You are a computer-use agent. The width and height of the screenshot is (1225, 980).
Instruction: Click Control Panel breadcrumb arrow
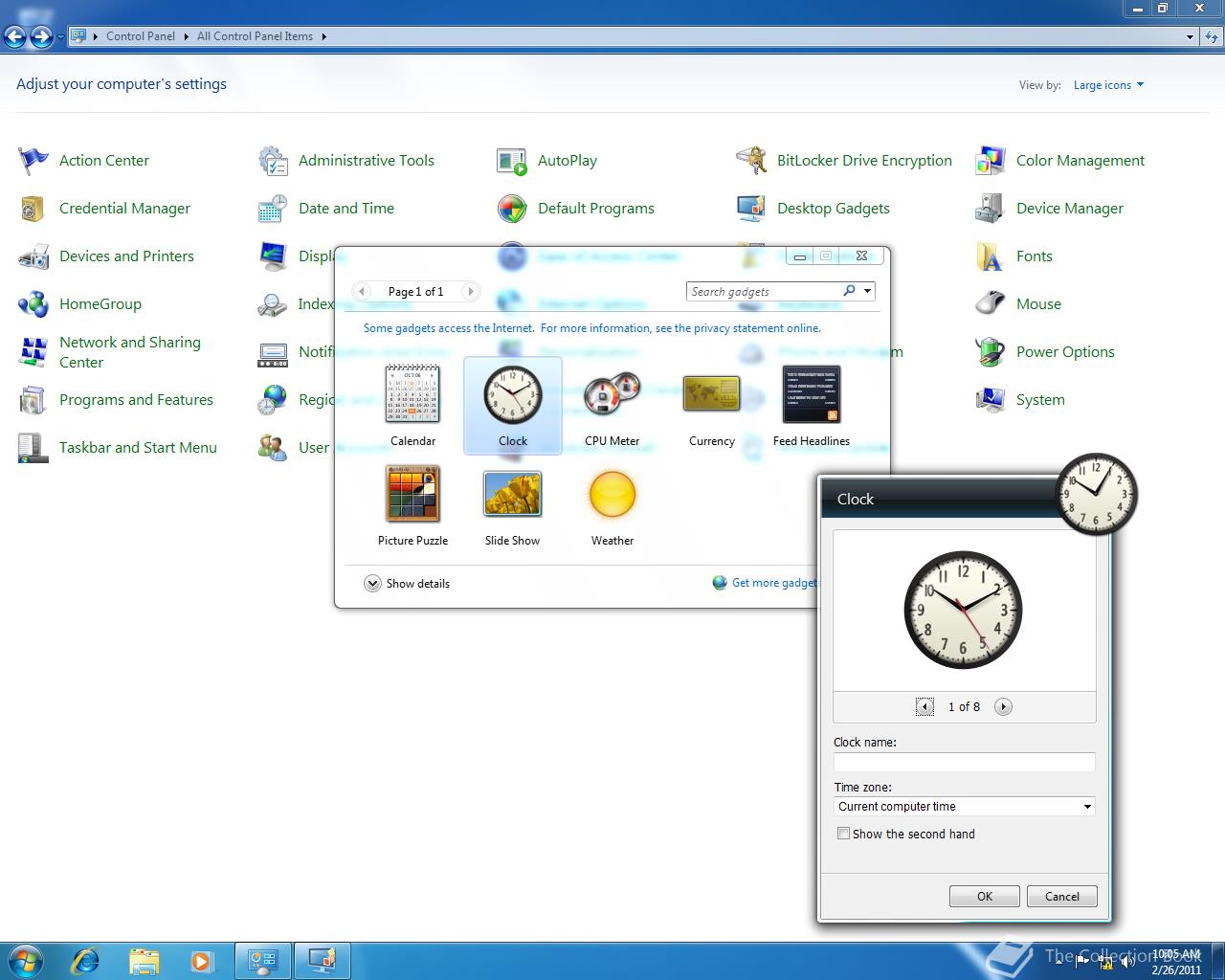tap(186, 36)
